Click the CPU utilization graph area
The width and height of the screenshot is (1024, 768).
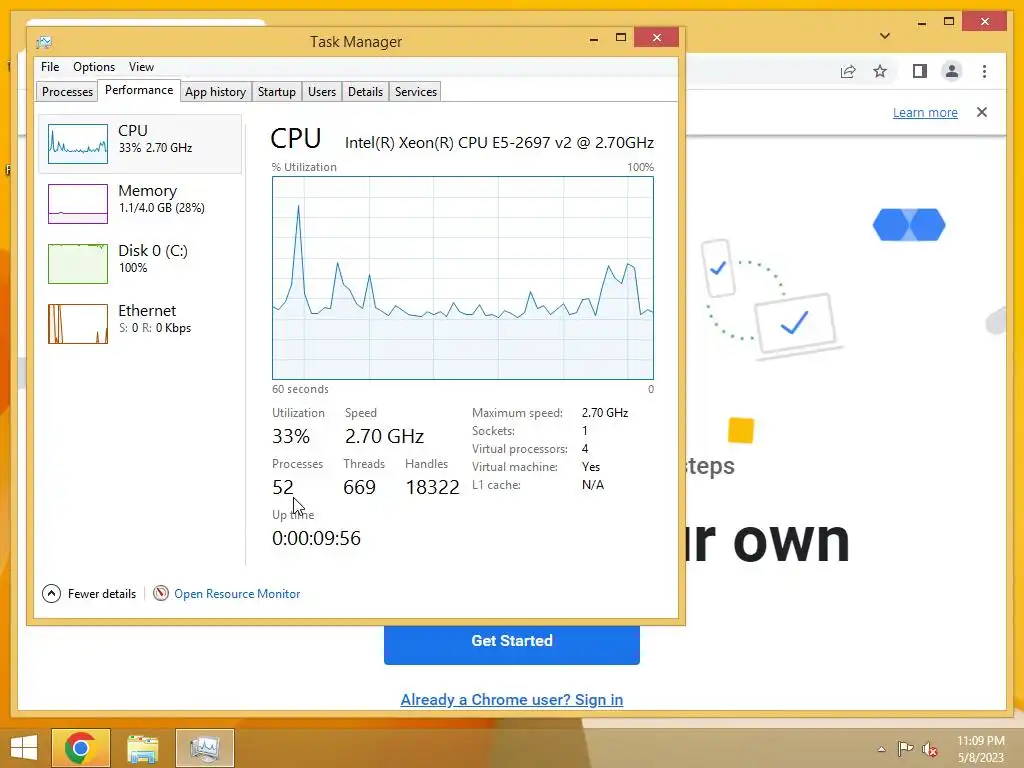(x=462, y=278)
